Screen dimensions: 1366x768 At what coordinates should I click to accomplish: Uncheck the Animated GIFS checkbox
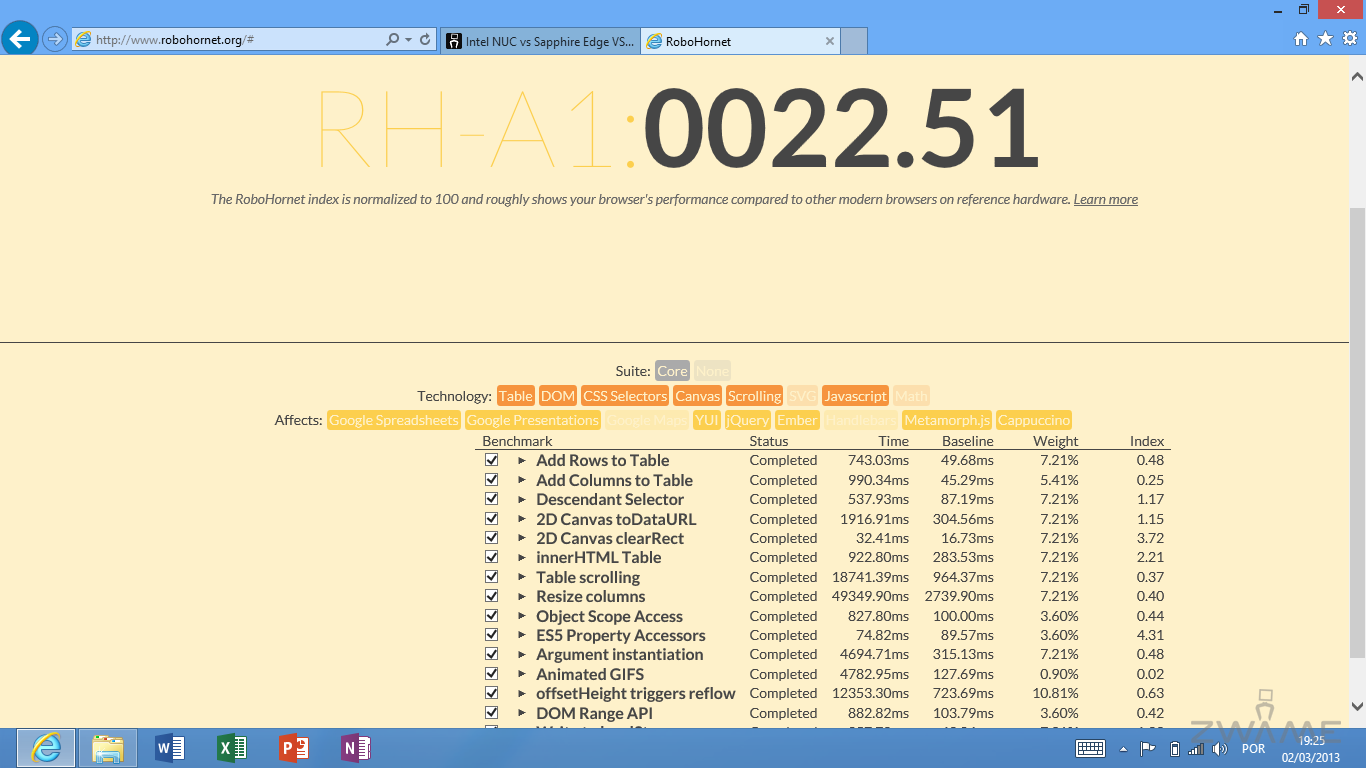(491, 674)
